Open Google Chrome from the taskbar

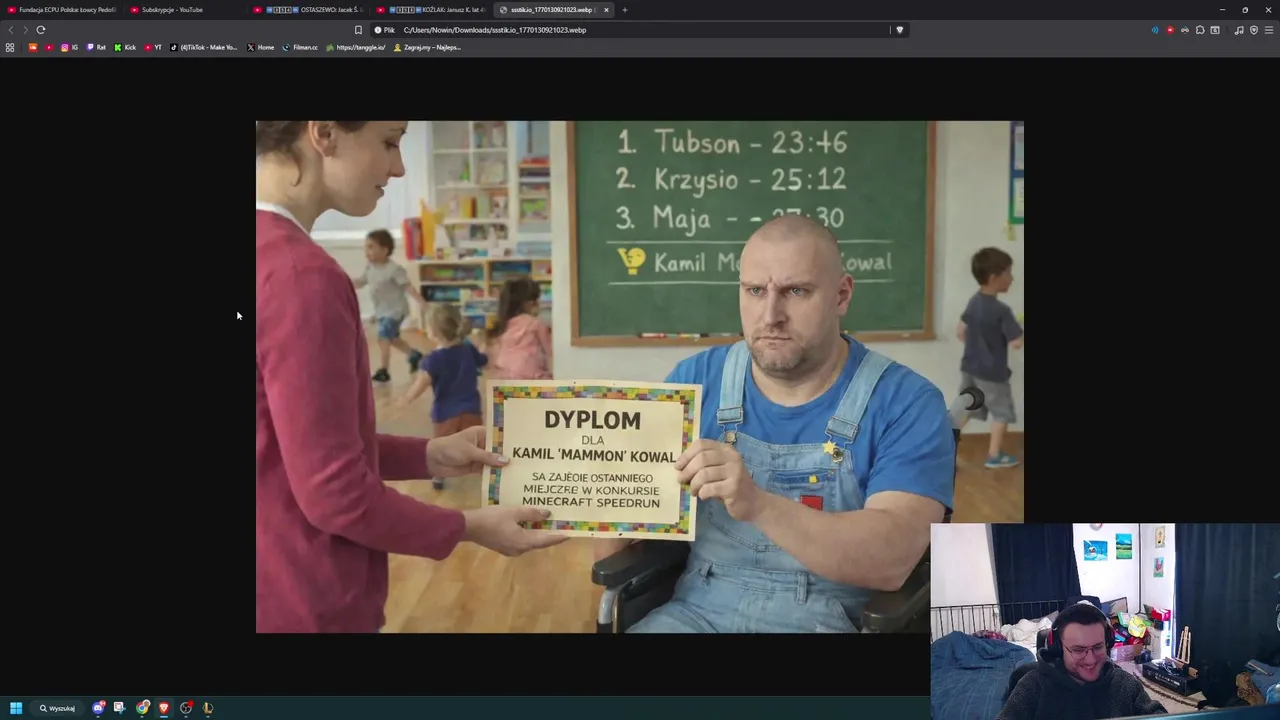tap(143, 708)
